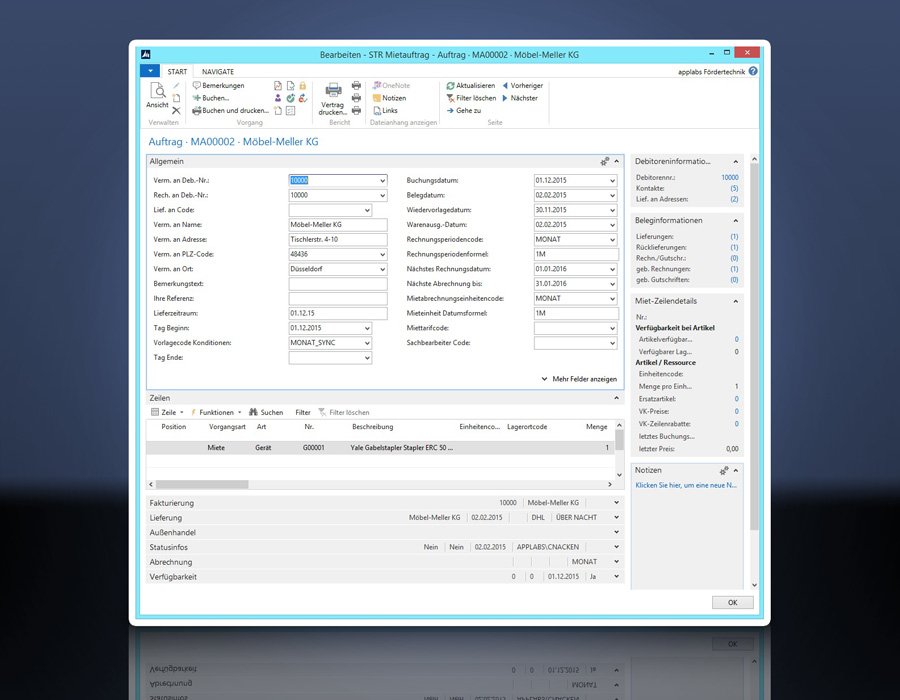Open the blue application menu dropdown
Viewport: 900px width, 700px height.
(150, 71)
